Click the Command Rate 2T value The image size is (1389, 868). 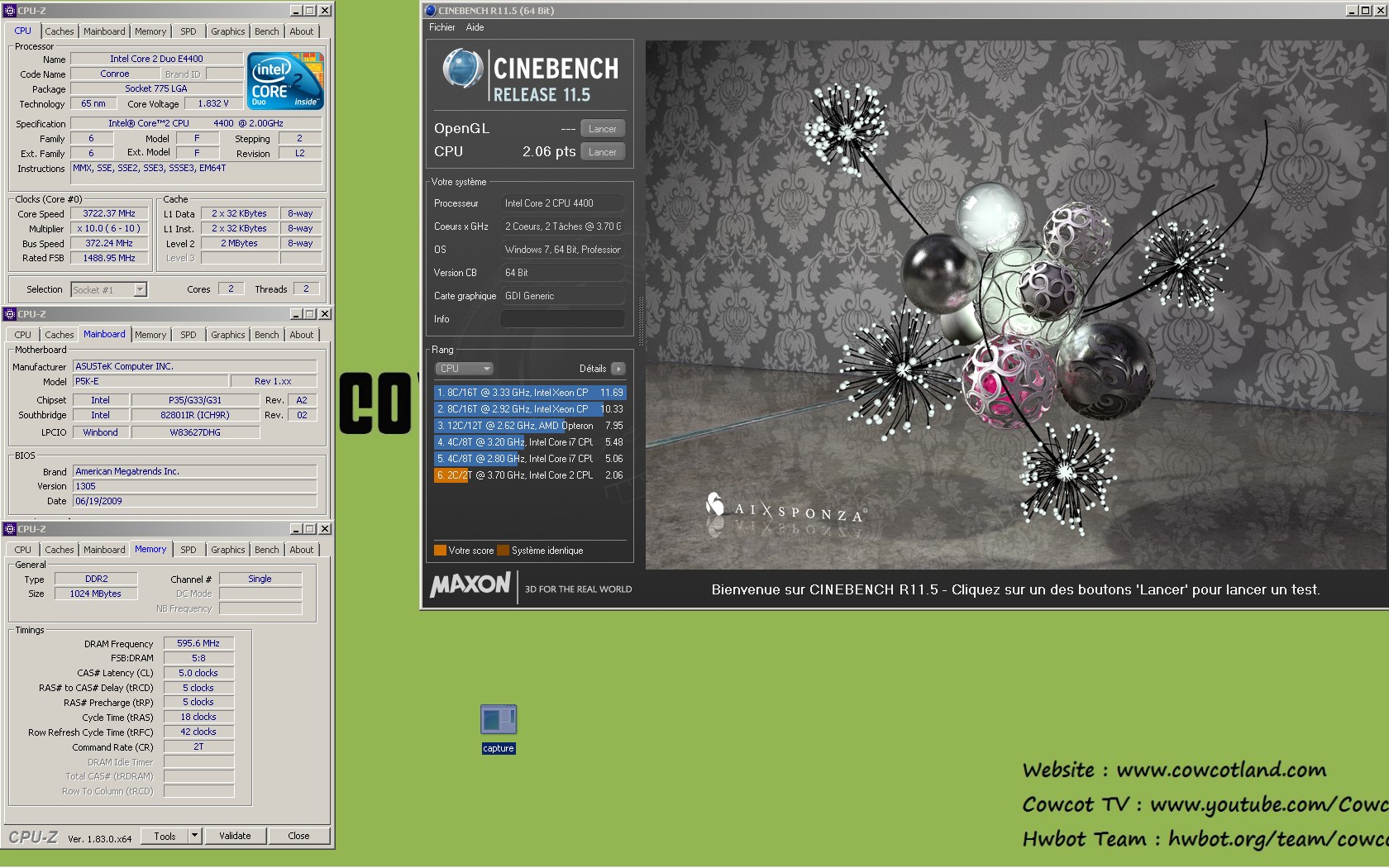(x=198, y=746)
